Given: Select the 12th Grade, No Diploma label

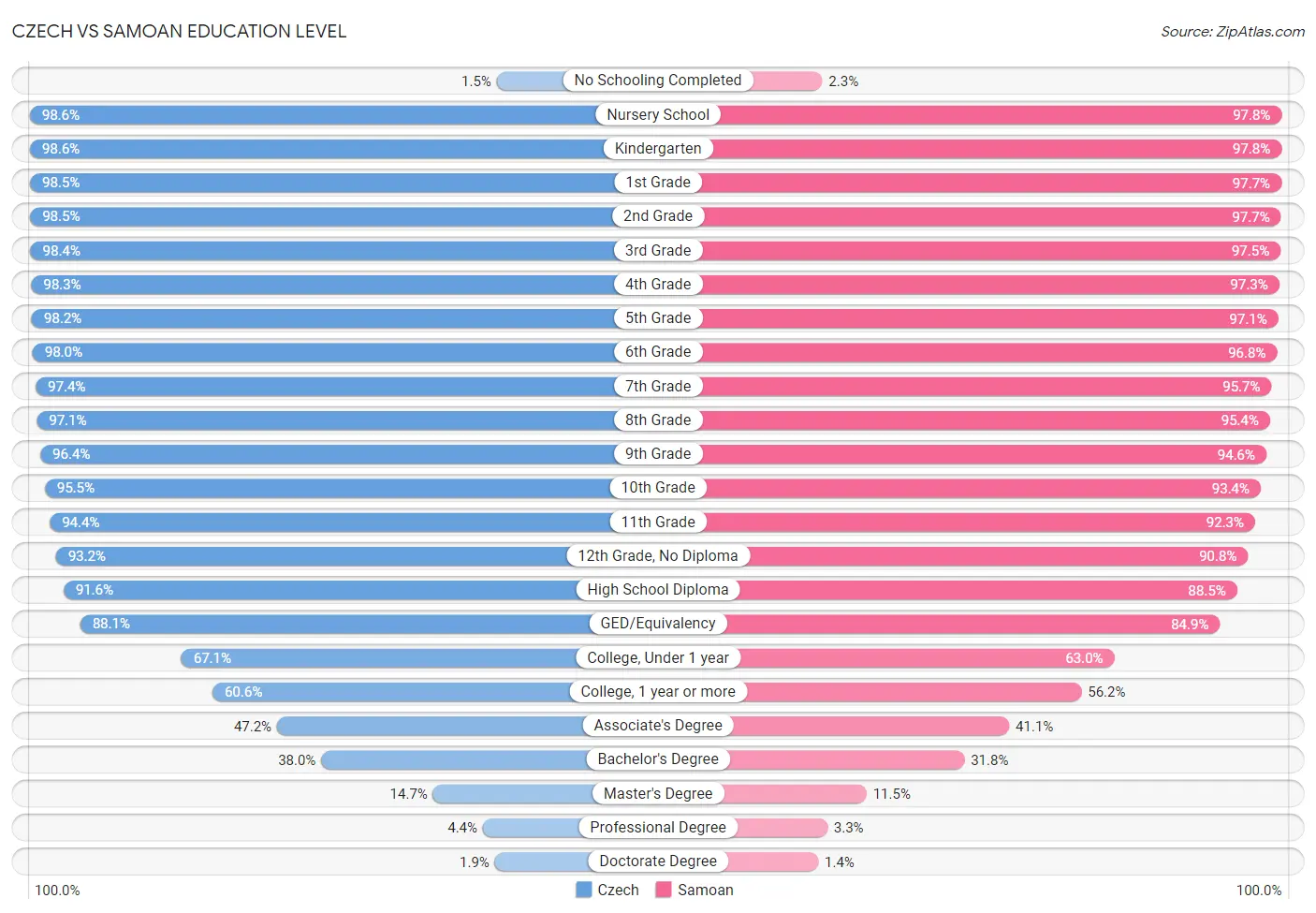Looking at the screenshot, I should 658,555.
